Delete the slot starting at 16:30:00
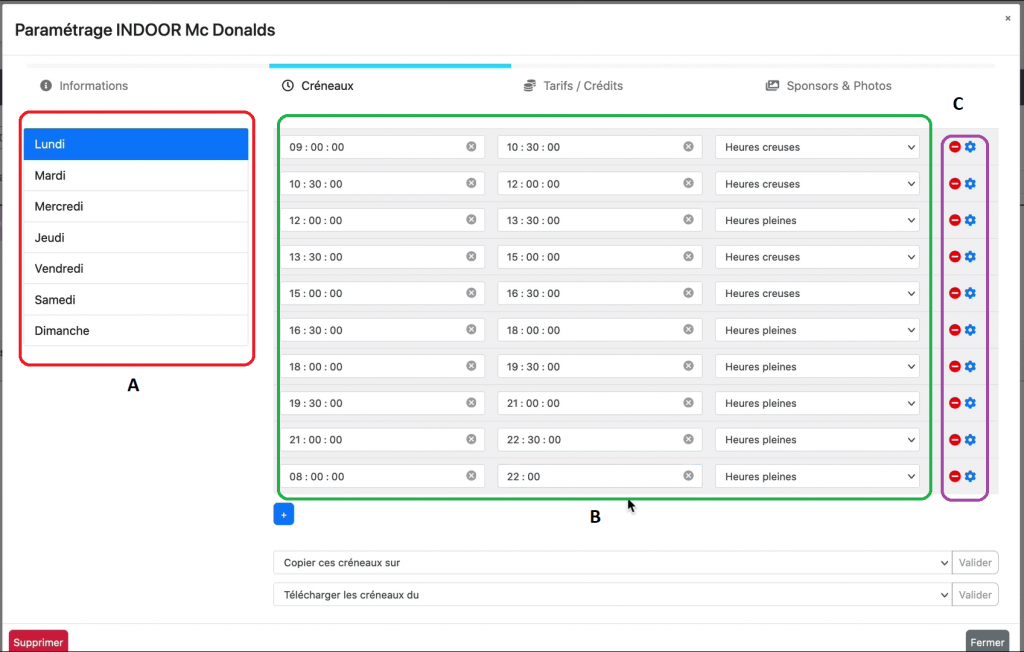The image size is (1024, 652). pos(955,330)
